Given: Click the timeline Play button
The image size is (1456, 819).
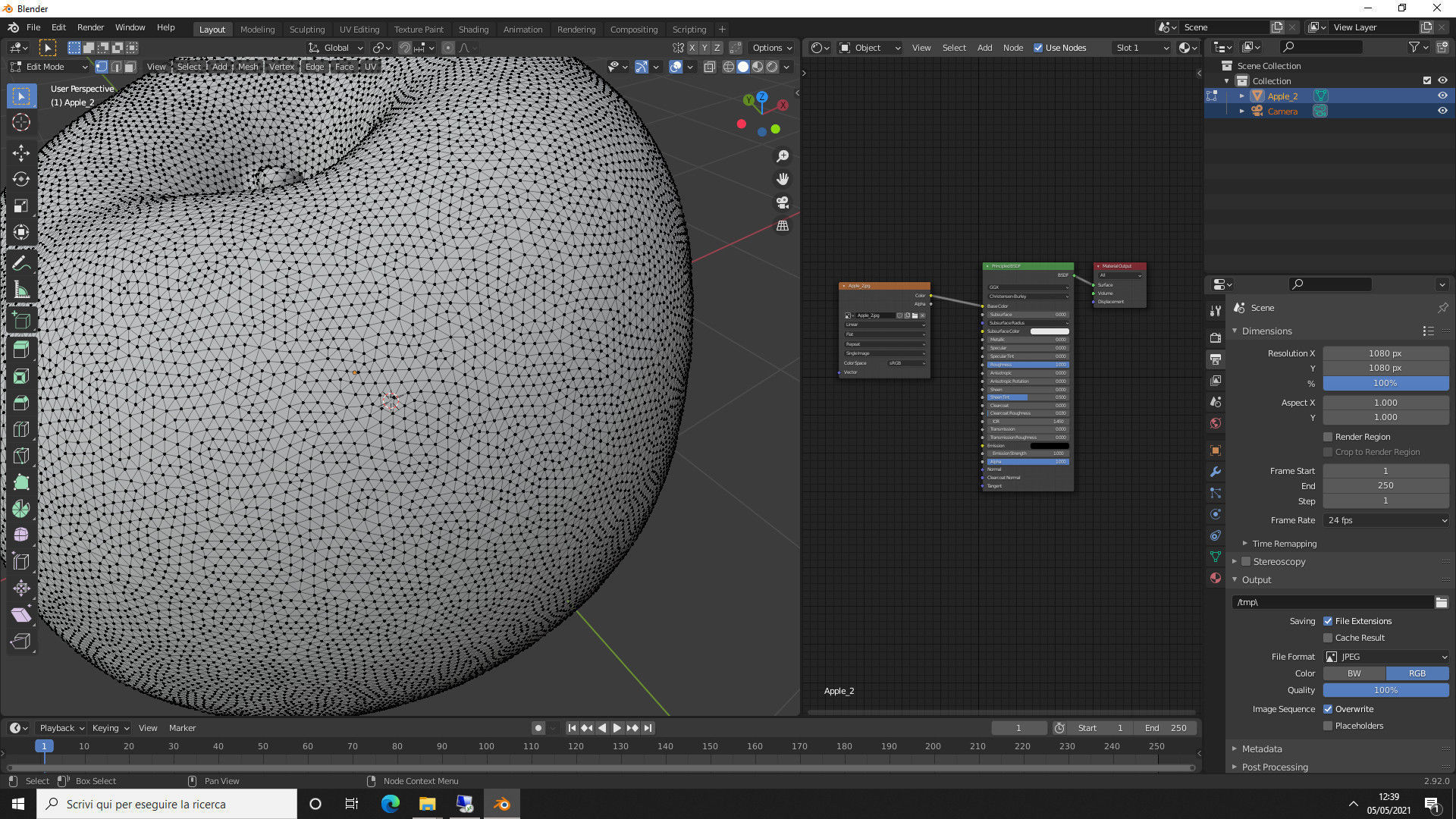Looking at the screenshot, I should [x=617, y=728].
